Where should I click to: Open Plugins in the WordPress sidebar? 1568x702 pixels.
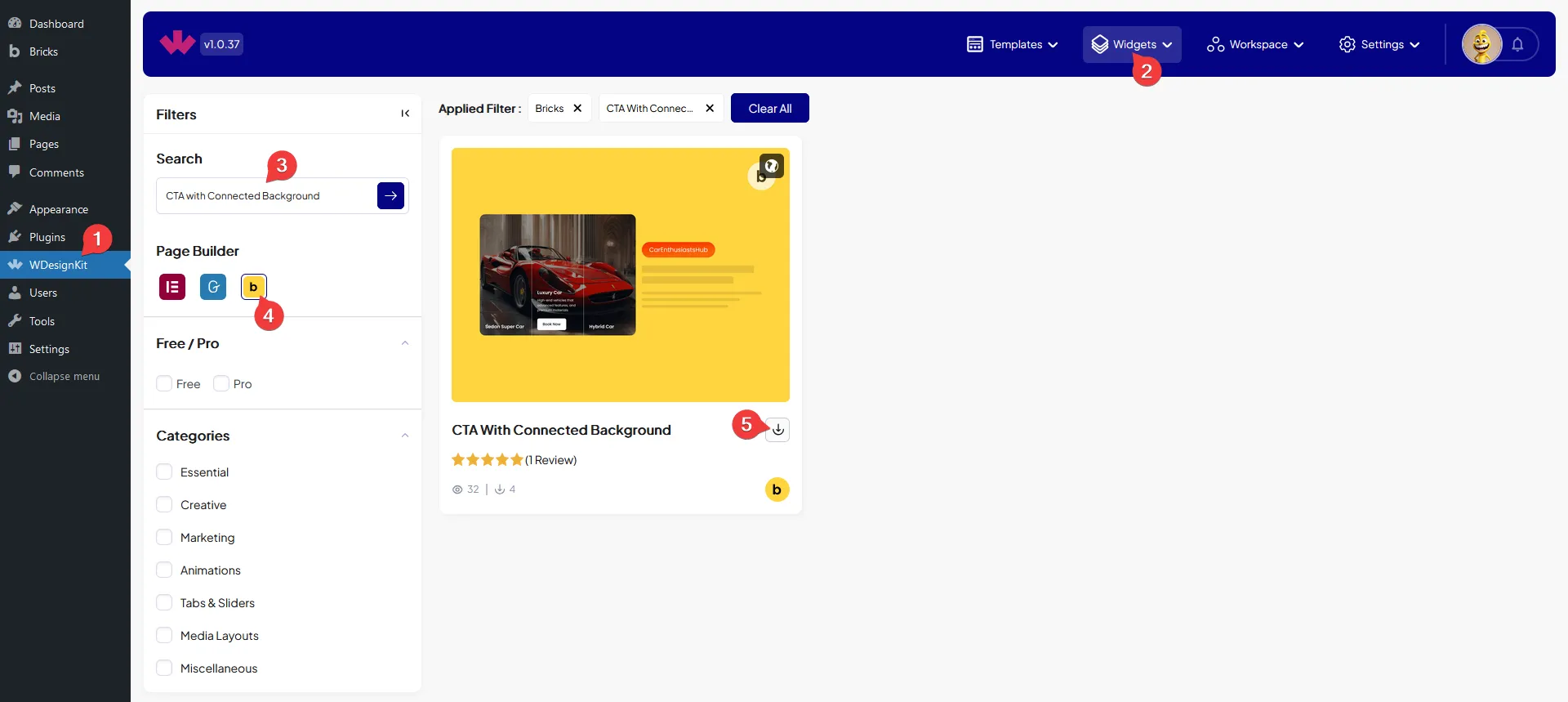47,237
